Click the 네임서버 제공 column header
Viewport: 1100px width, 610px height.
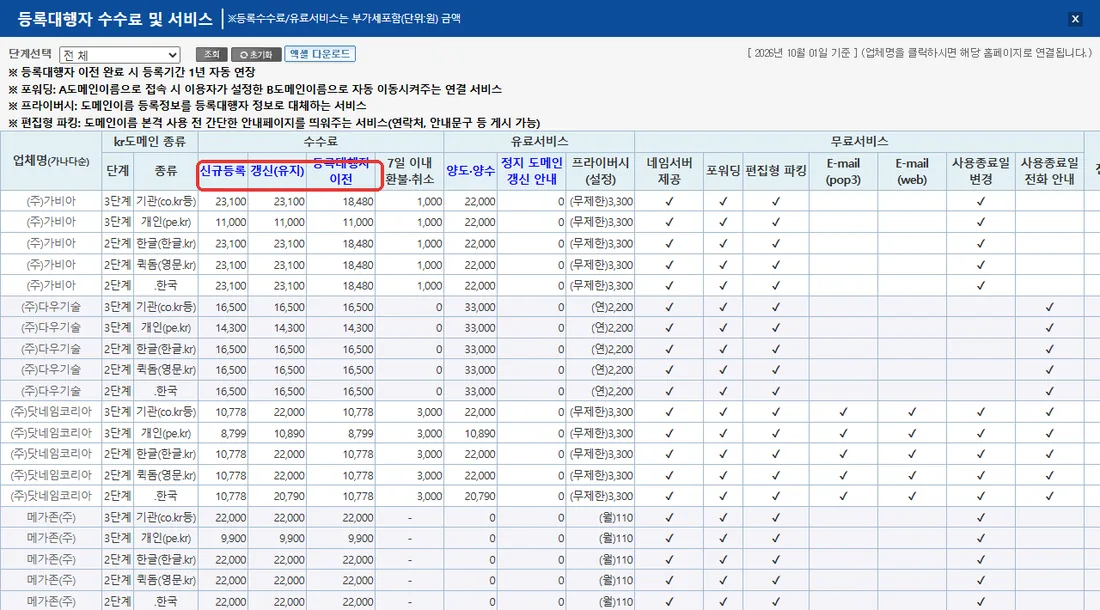pyautogui.click(x=669, y=171)
